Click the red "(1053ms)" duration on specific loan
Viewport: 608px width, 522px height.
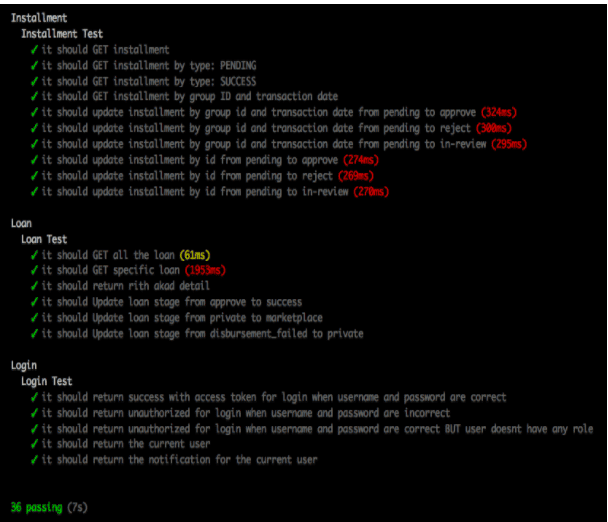click(203, 270)
